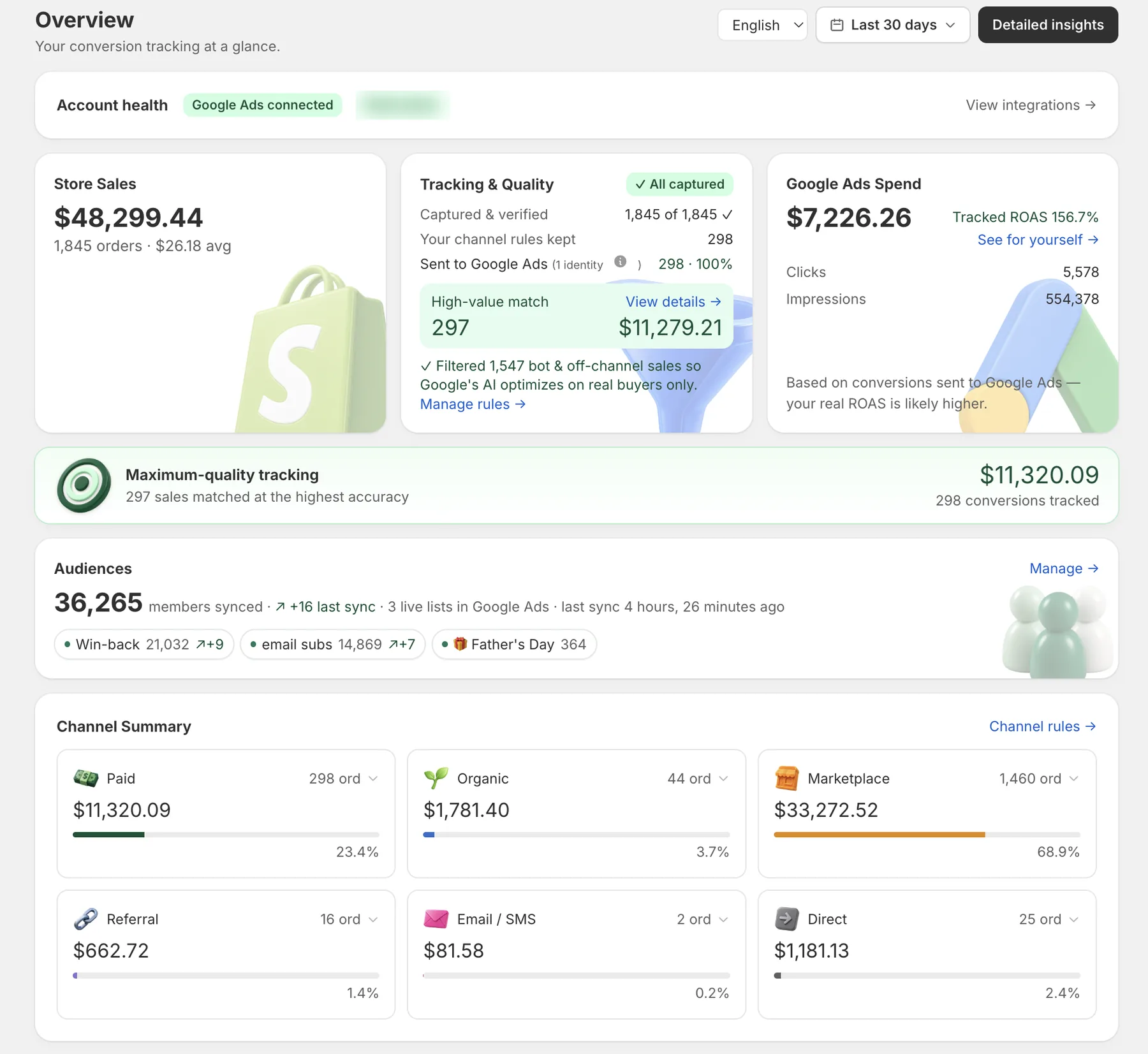
Task: Click the Store Sales total $48,299.44
Action: tap(128, 218)
